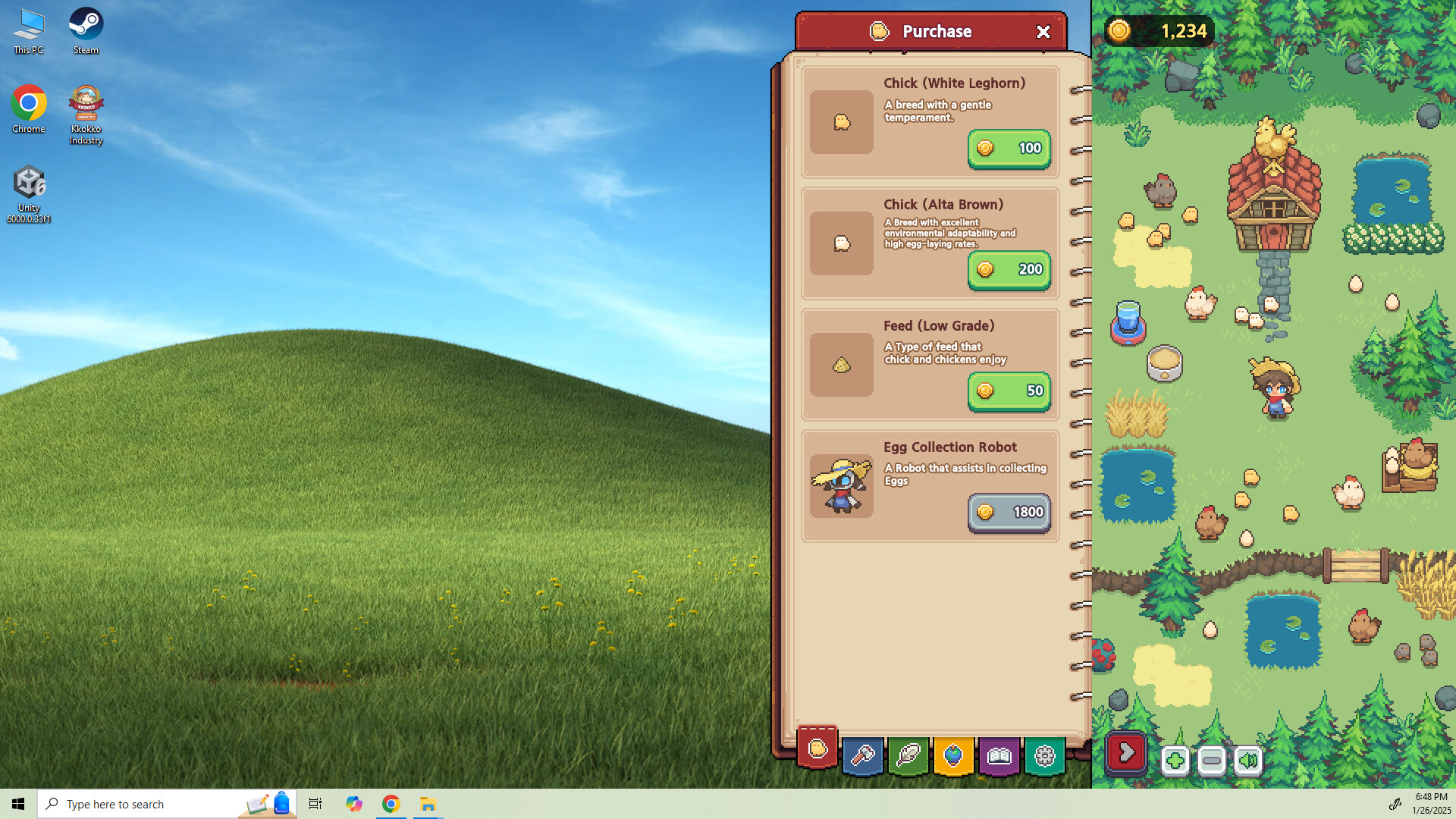Open Chrome desktop shortcut
The image size is (1456, 819).
(x=28, y=110)
